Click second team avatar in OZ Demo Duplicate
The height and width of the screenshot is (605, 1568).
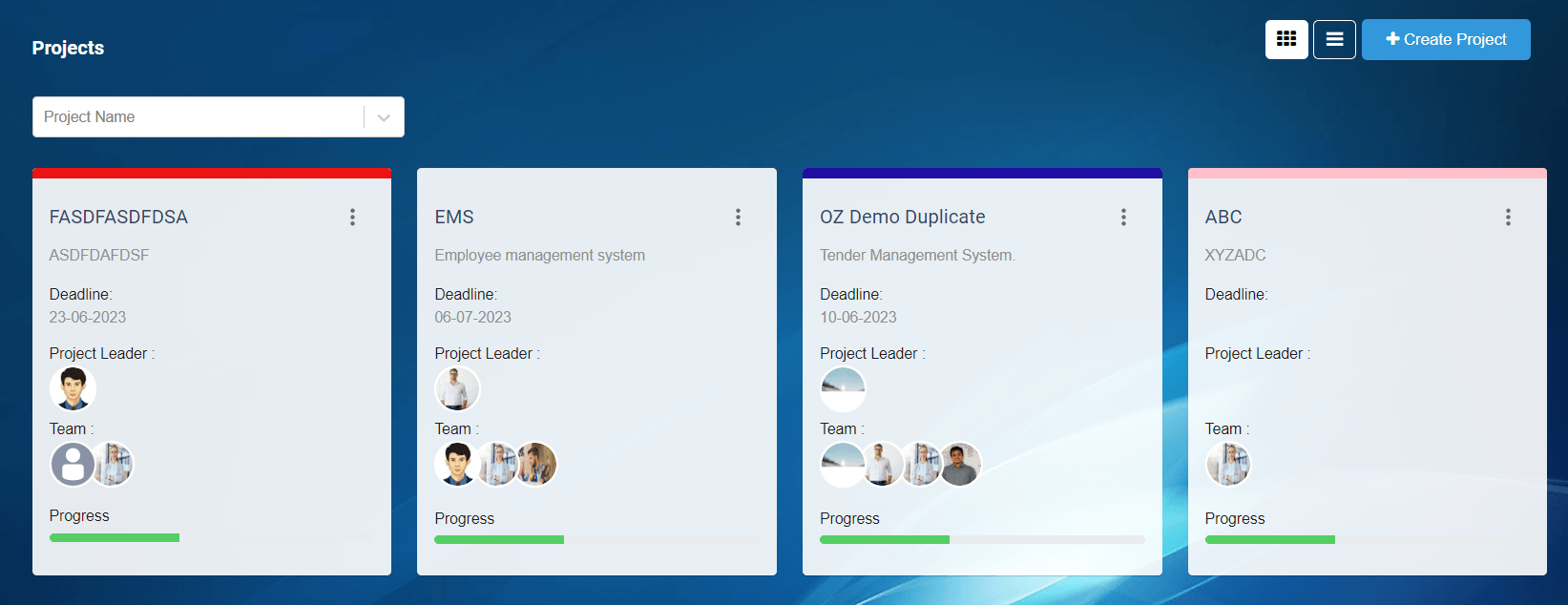click(883, 465)
